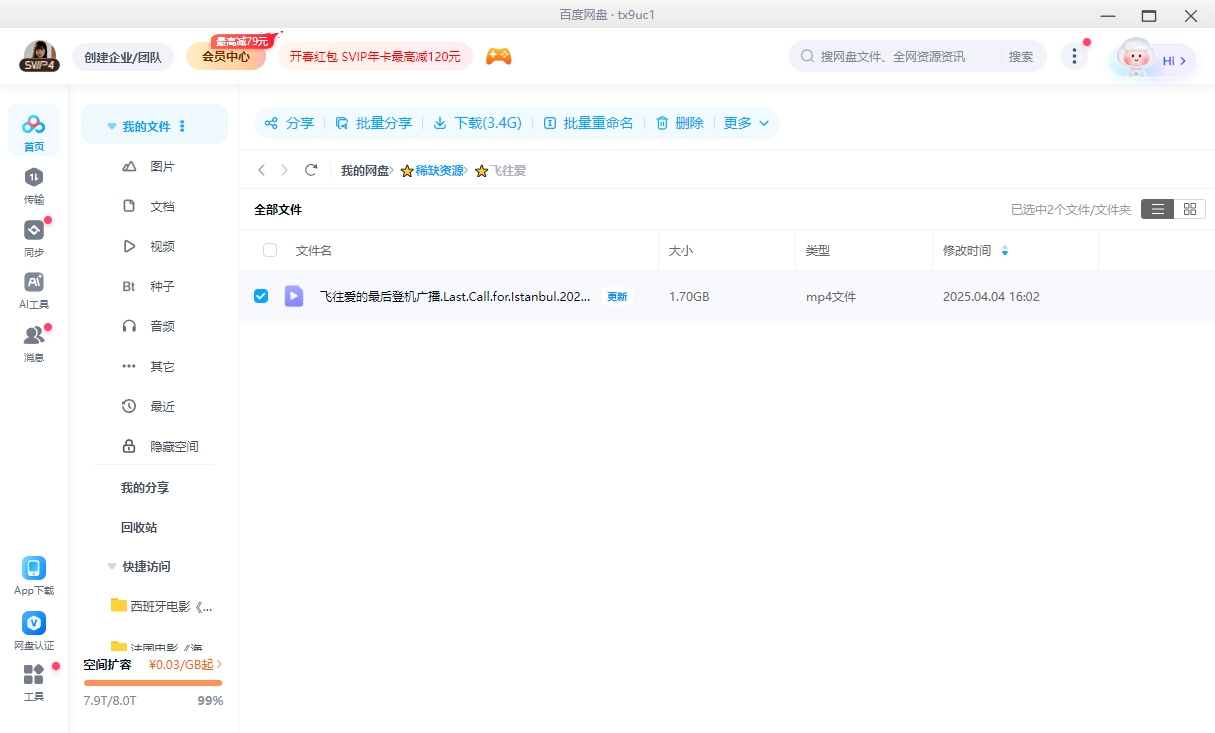This screenshot has width=1215, height=733.
Task: Deselect the 飞往爱 movie file checkbox
Action: (261, 296)
